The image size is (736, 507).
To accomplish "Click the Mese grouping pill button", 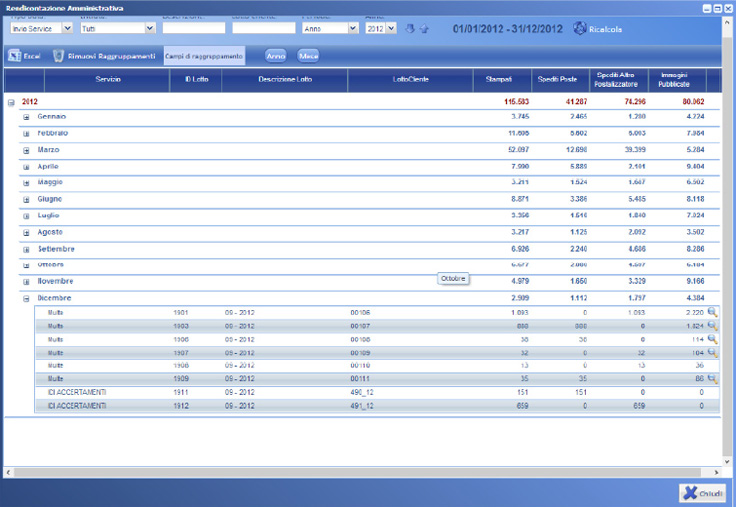I will (308, 56).
